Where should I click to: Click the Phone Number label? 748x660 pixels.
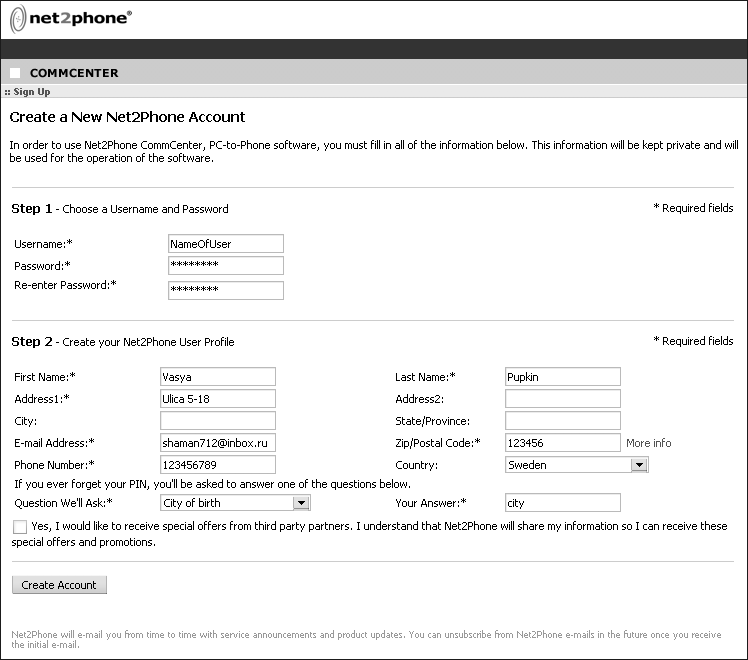click(x=54, y=465)
